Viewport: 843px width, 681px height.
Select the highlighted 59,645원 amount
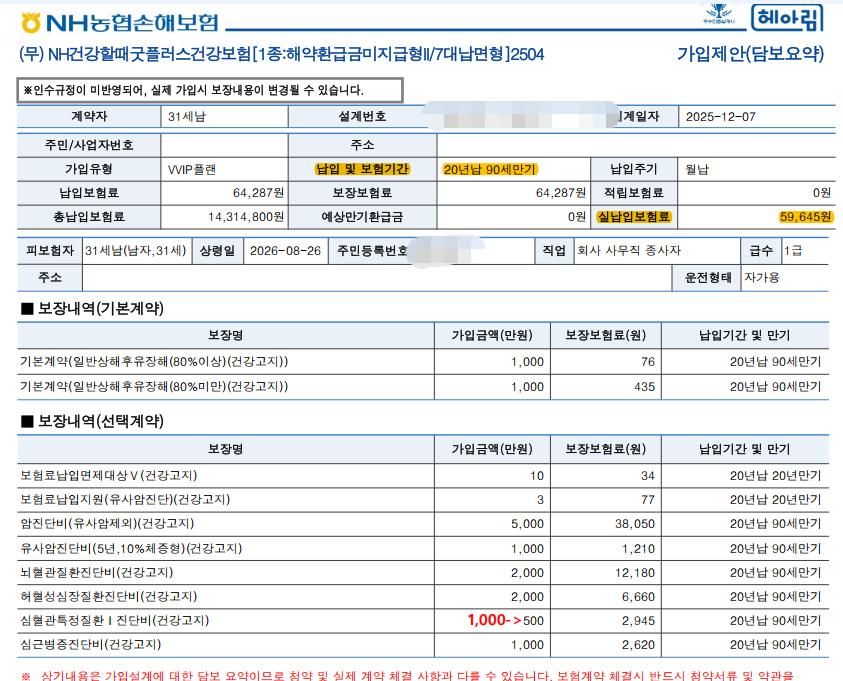click(x=805, y=216)
